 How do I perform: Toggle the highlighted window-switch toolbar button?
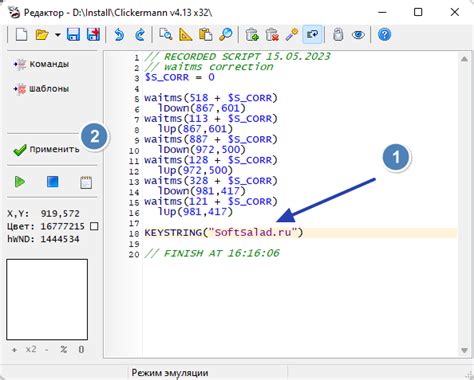tap(312, 35)
